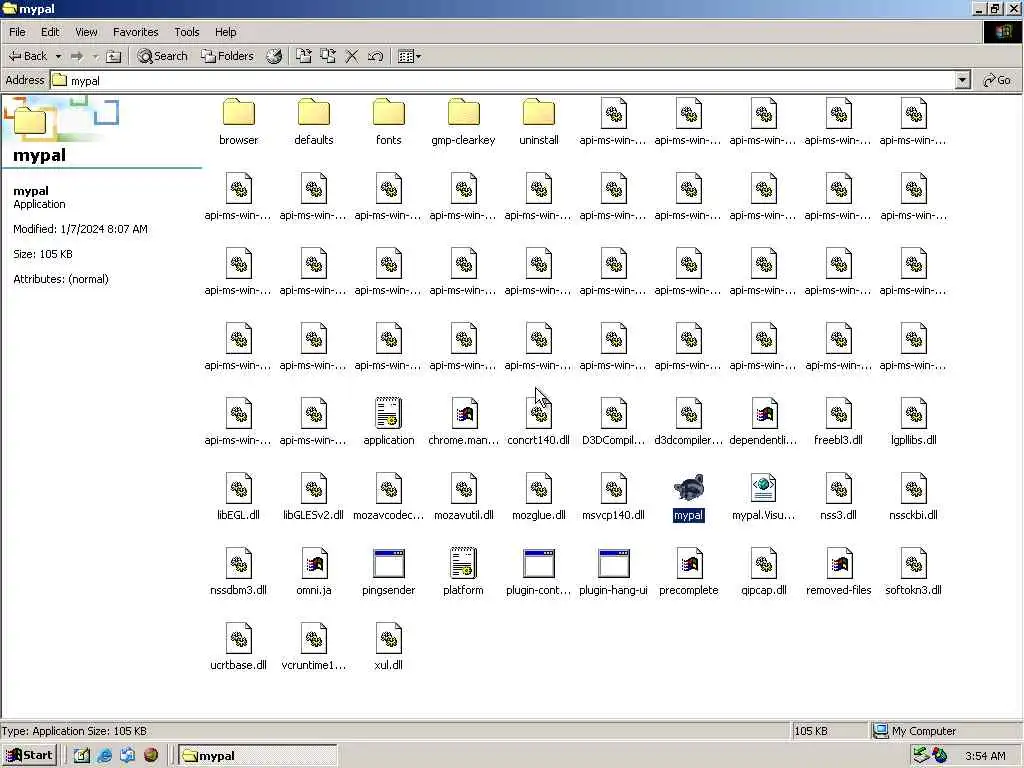This screenshot has width=1024, height=768.
Task: Open the gmp-clearkey folder
Action: coord(464,122)
